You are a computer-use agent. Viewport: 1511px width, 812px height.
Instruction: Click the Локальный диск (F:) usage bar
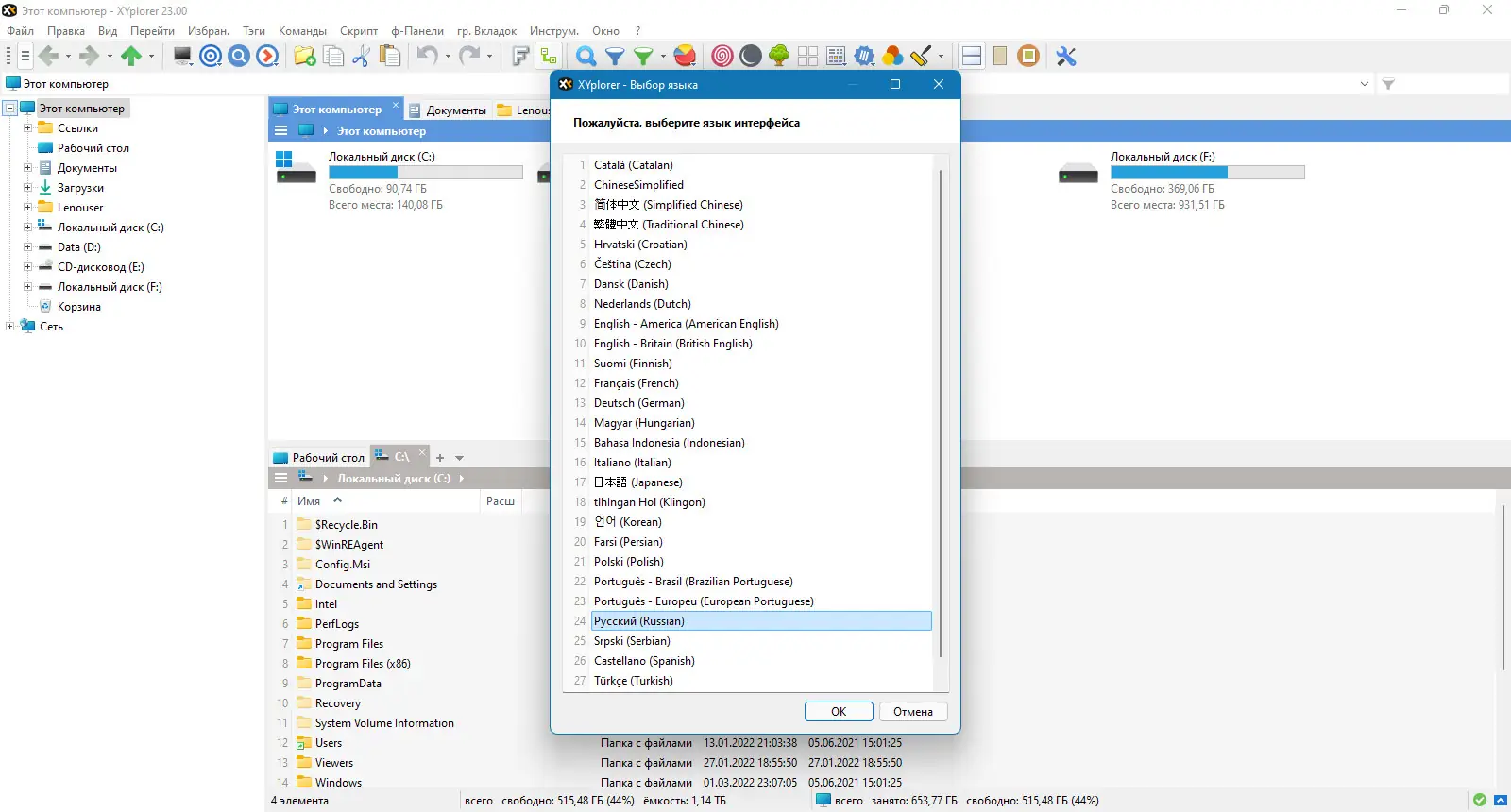point(1207,173)
